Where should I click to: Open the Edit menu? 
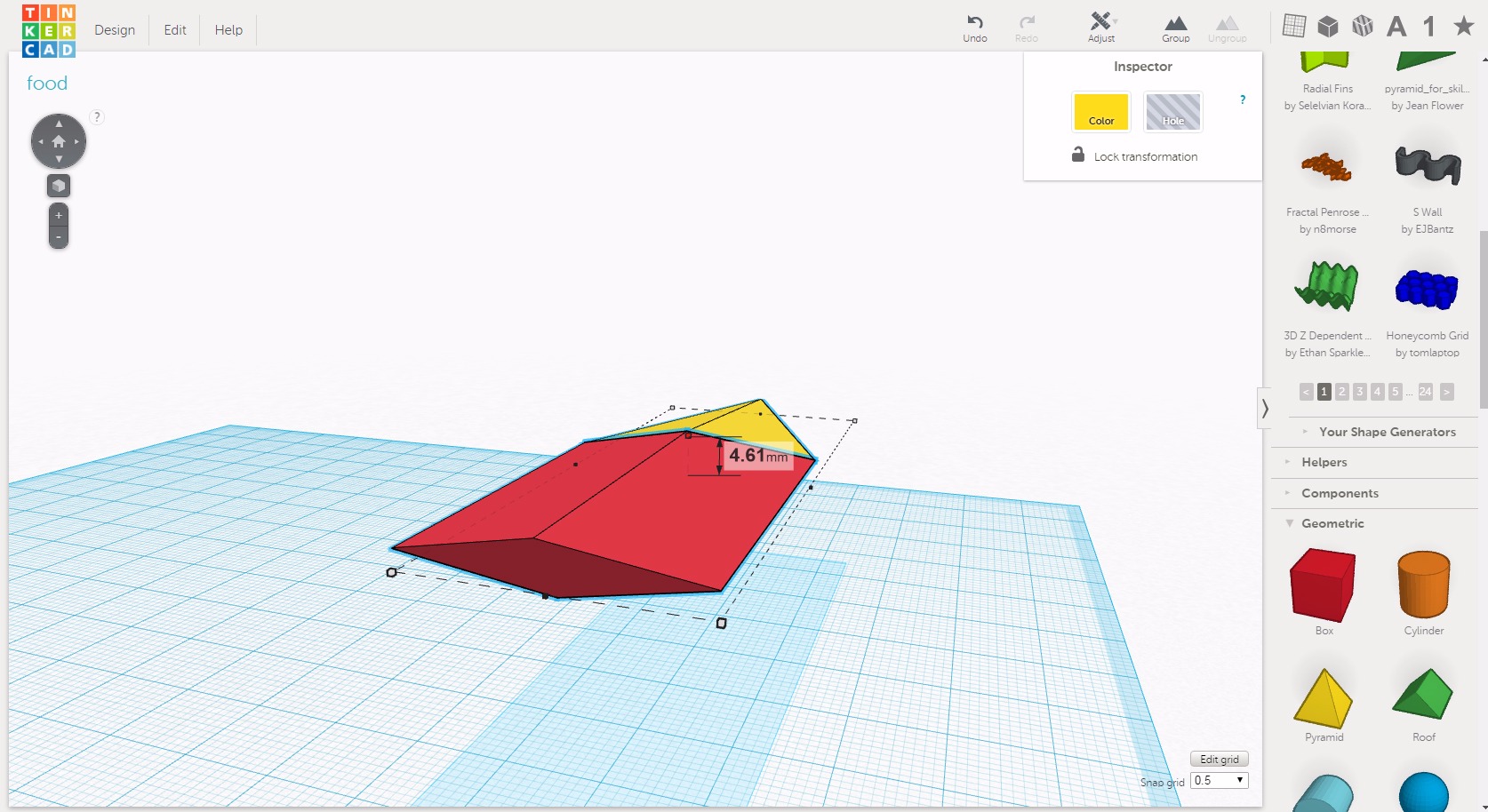175,30
